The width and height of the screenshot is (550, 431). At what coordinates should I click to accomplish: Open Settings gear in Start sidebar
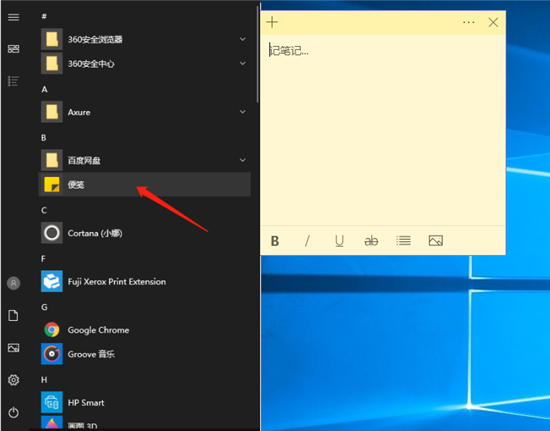pyautogui.click(x=14, y=380)
